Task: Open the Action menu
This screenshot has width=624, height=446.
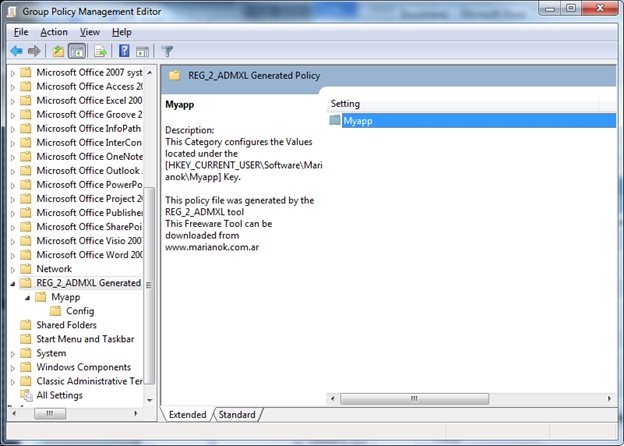Action: (54, 32)
